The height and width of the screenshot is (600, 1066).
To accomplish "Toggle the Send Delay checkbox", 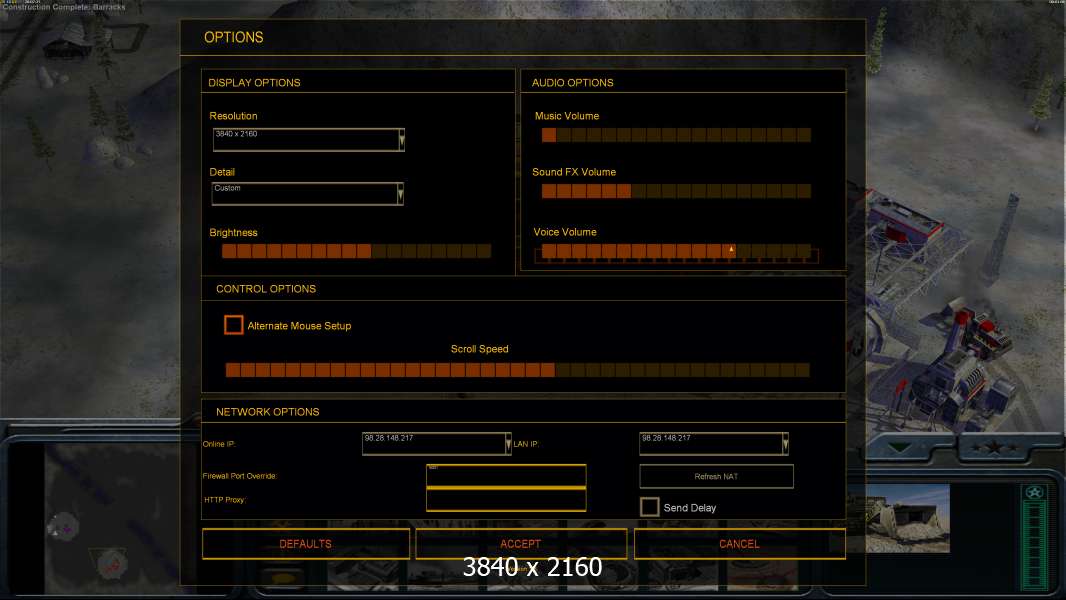I will click(650, 507).
